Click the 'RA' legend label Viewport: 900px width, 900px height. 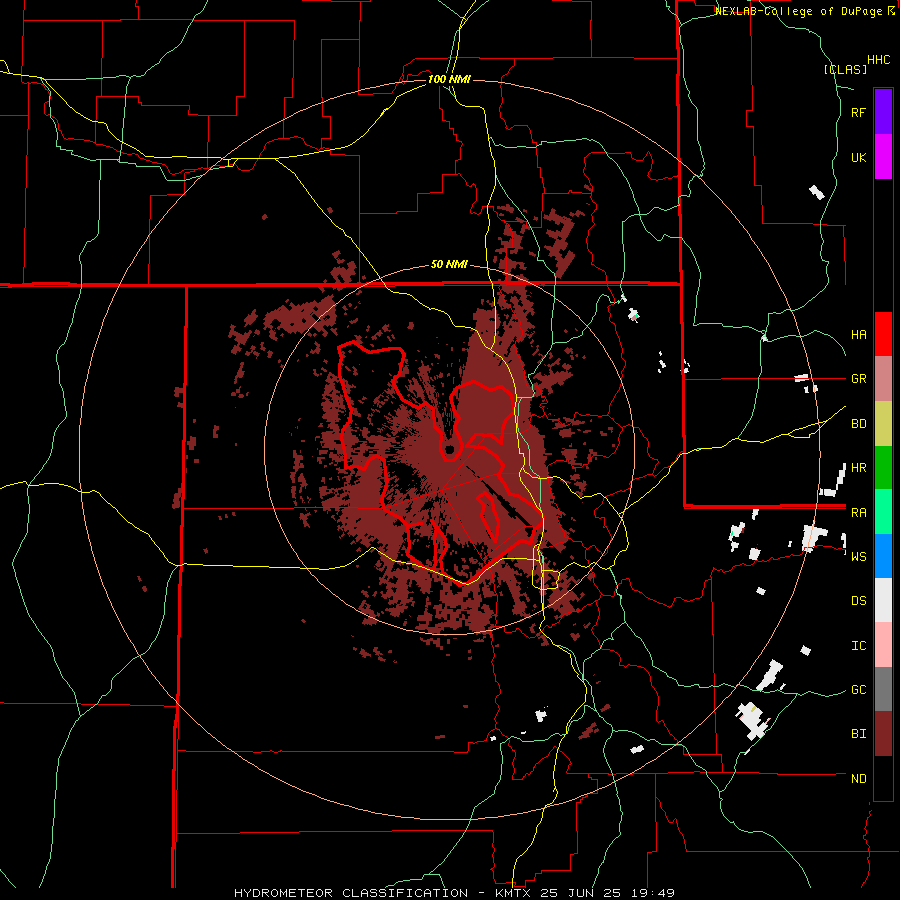858,513
